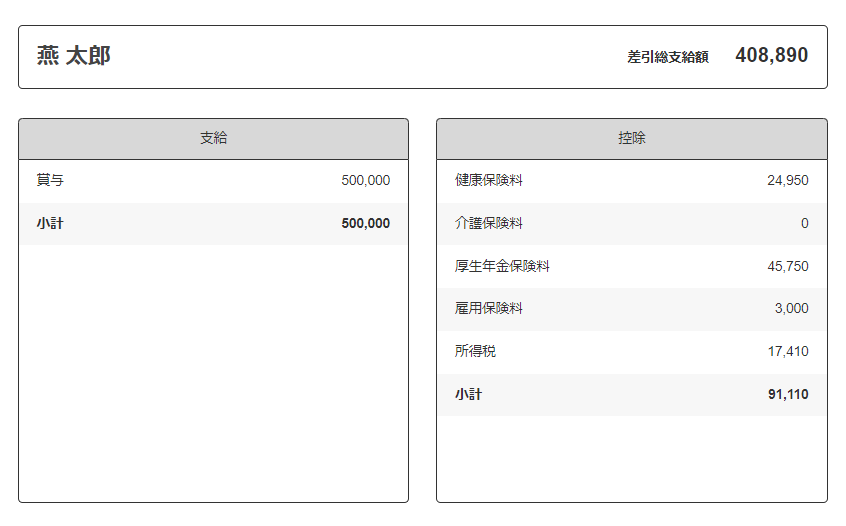Click the 所得税 amount 17,410
The image size is (846, 526).
(x=788, y=351)
